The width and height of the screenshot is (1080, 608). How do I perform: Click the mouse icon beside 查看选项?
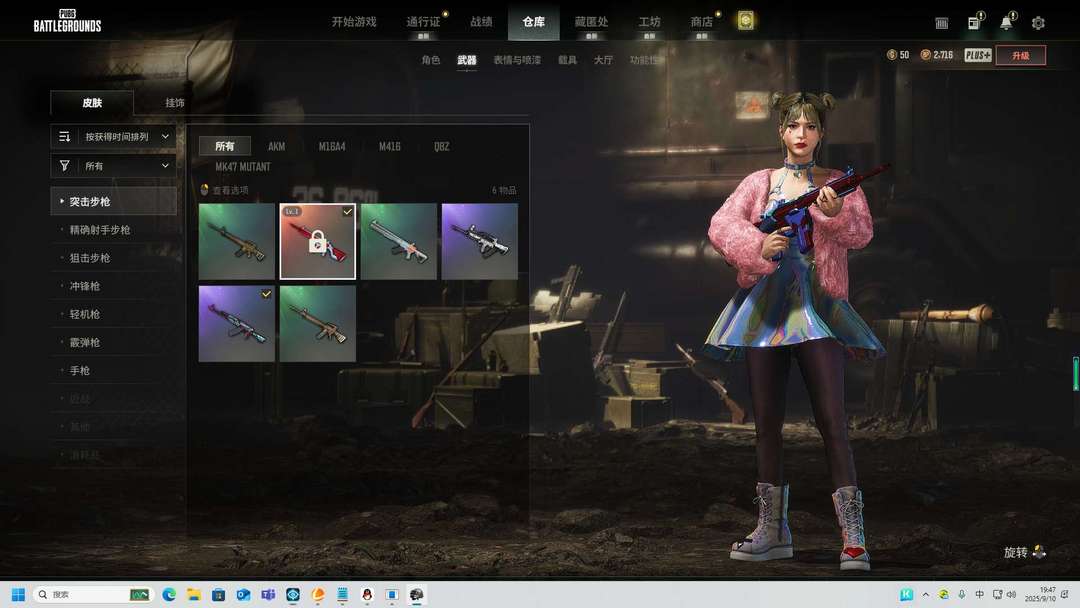[204, 189]
